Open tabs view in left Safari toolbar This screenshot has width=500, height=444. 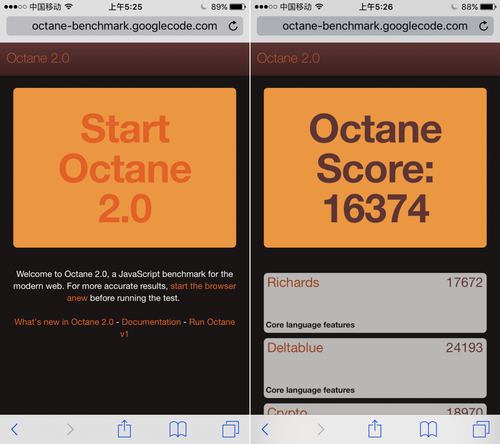pos(230,429)
